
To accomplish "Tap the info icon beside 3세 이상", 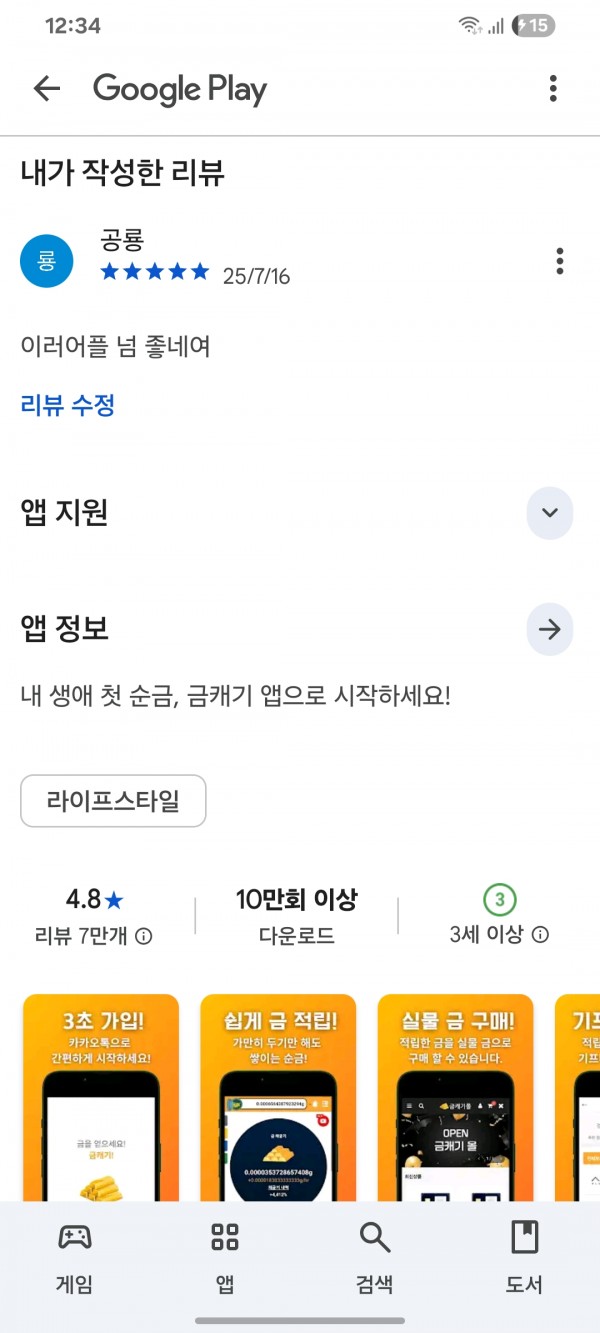I will [x=540, y=935].
